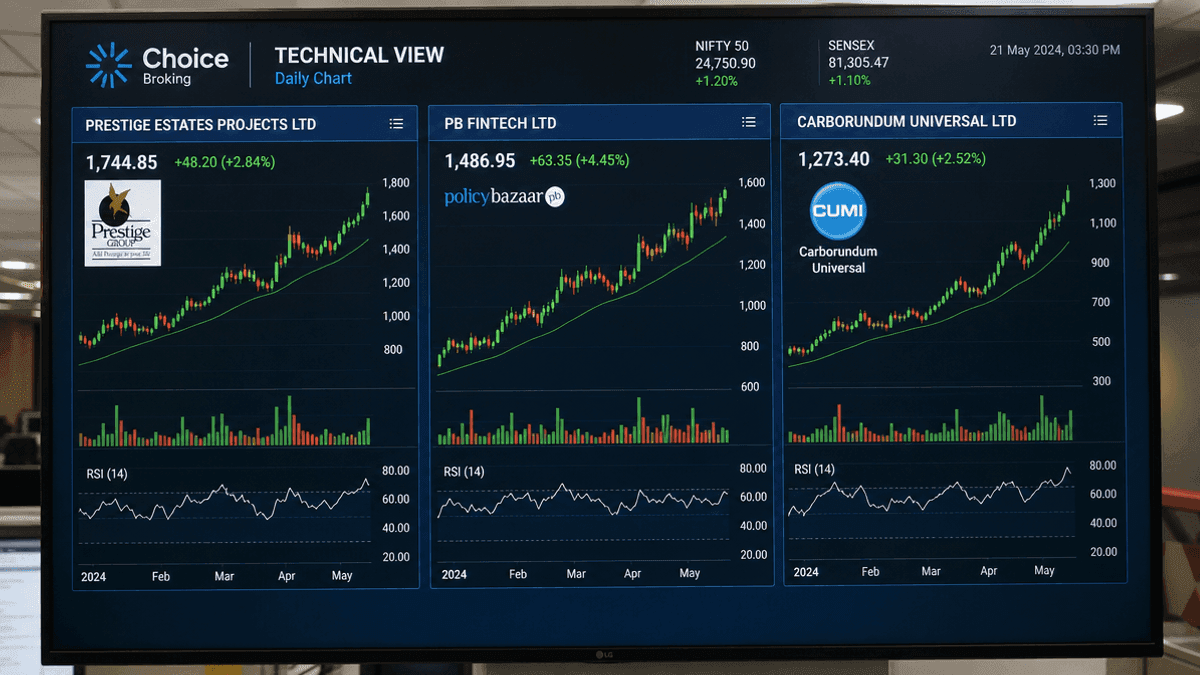Click Prestige change +48.20 (+2.84%)
The width and height of the screenshot is (1200, 675).
tap(224, 162)
